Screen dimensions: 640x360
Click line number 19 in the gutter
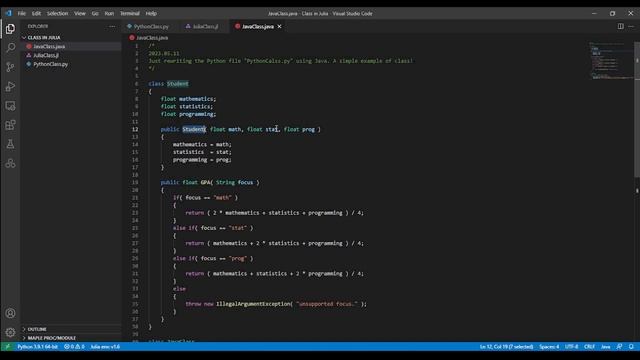135,182
